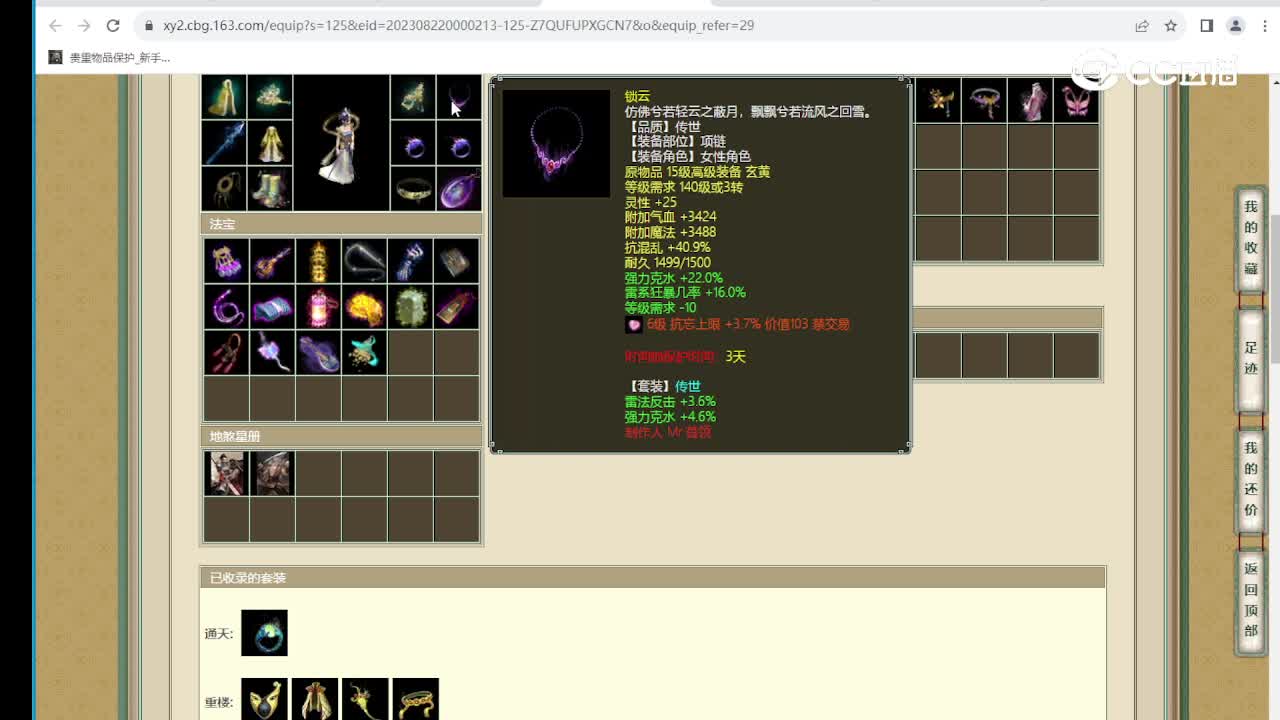Open the red tassel beads treasure

(226, 353)
